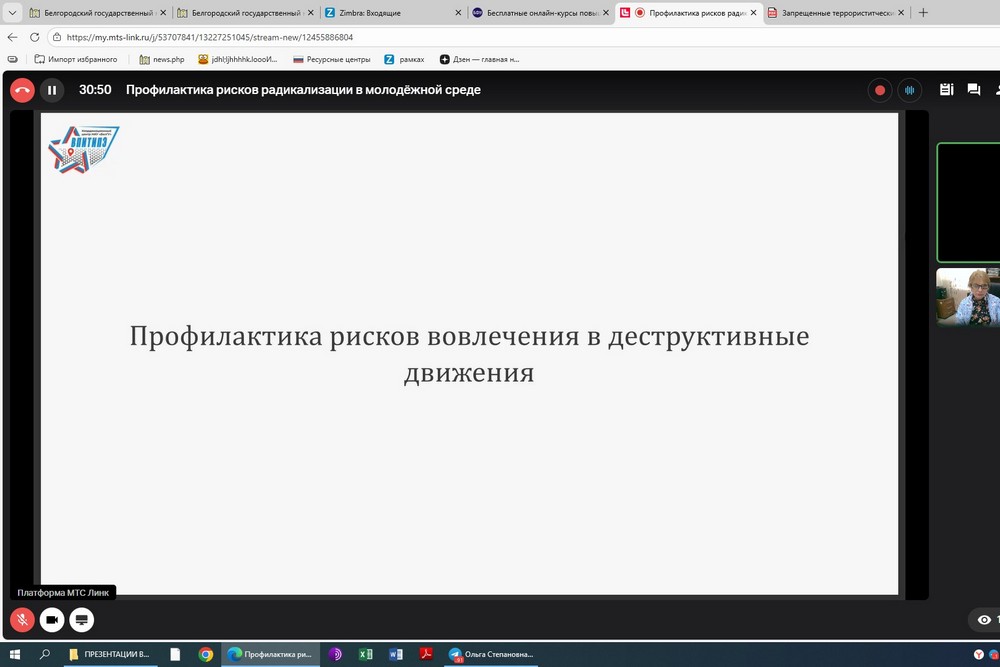Show viewers count via eye icon

click(x=984, y=620)
